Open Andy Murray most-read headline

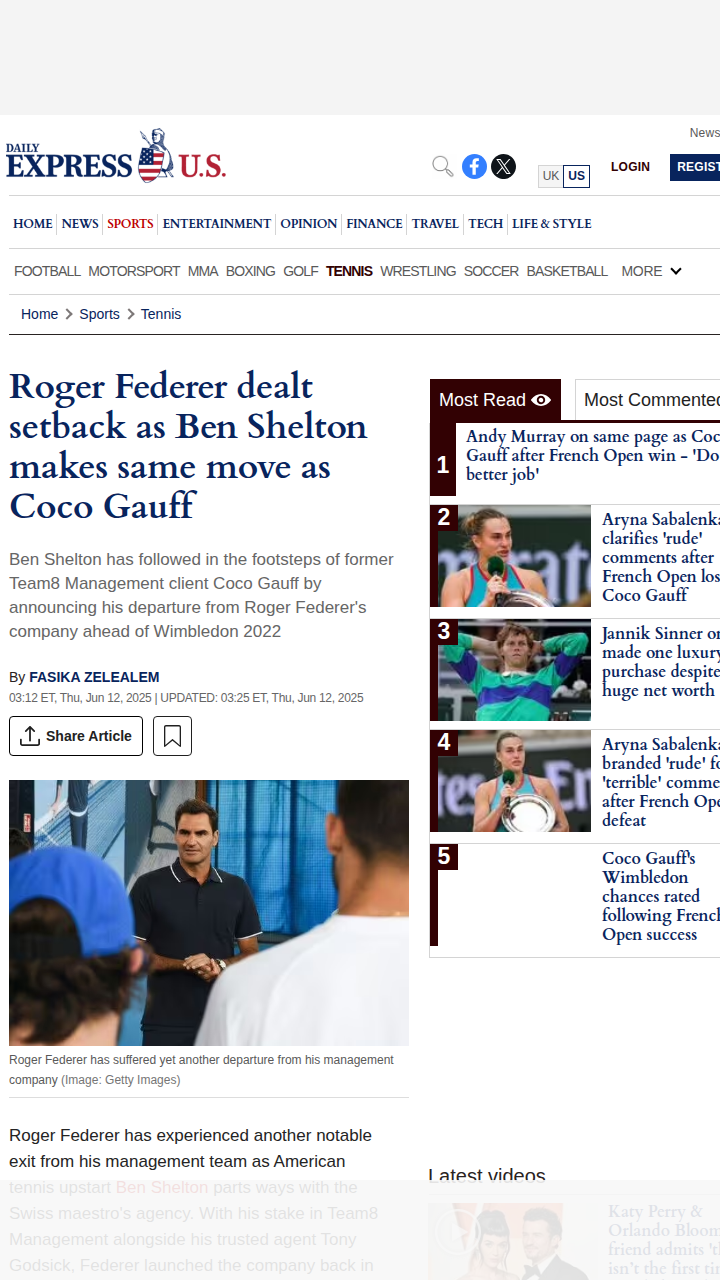point(593,455)
